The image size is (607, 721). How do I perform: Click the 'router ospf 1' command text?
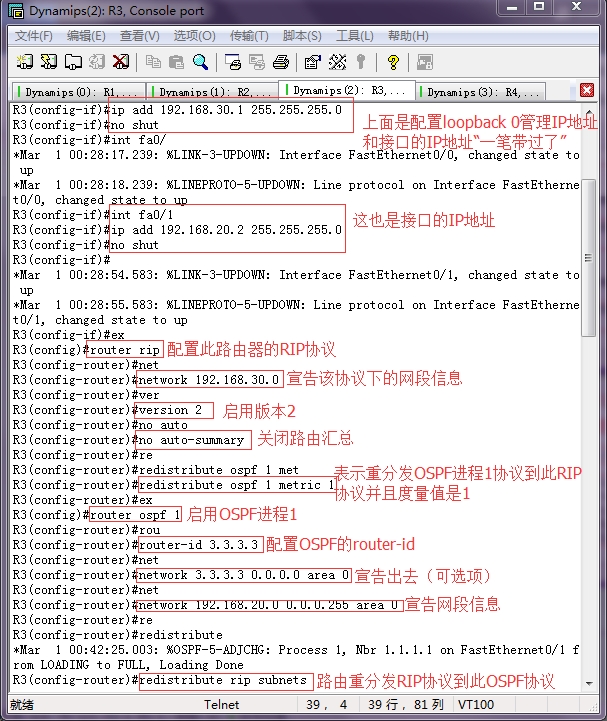(135, 515)
